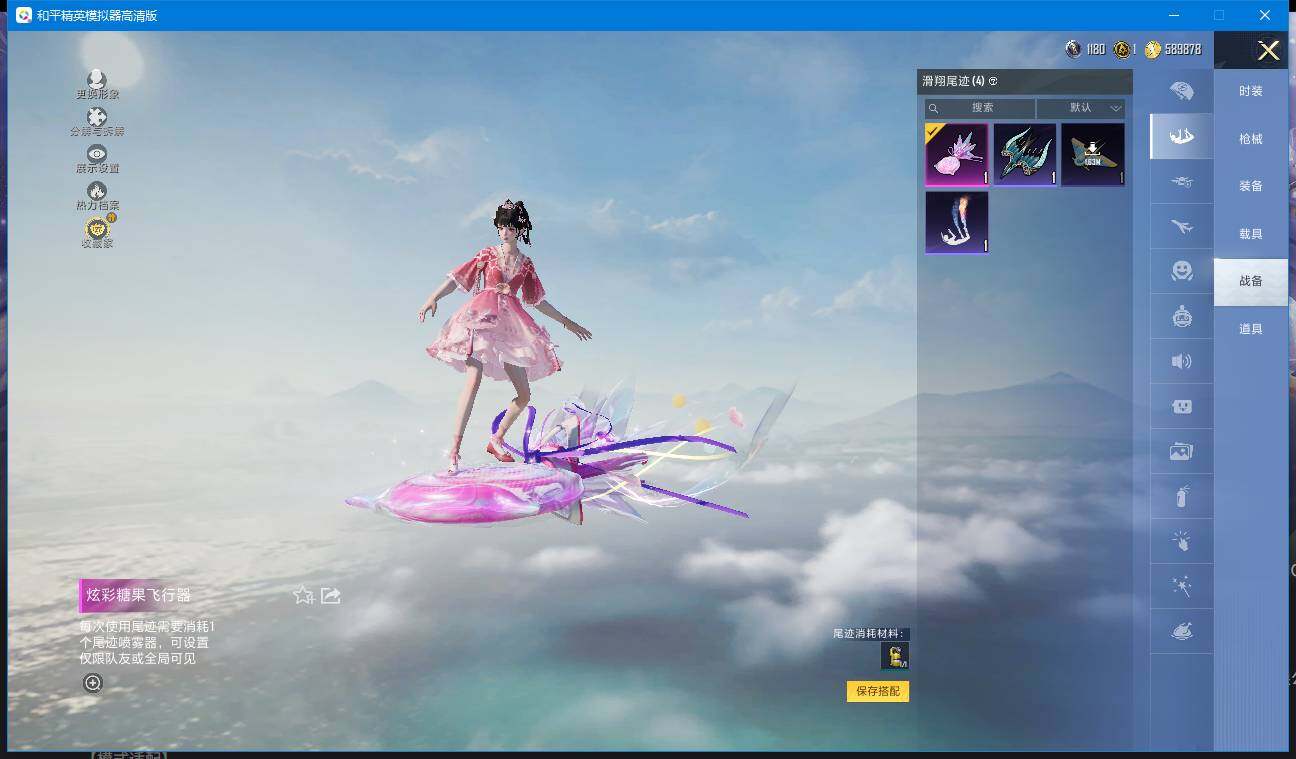Select the roast chicken category icon
Viewport: 1296px width, 759px height.
pyautogui.click(x=1181, y=631)
